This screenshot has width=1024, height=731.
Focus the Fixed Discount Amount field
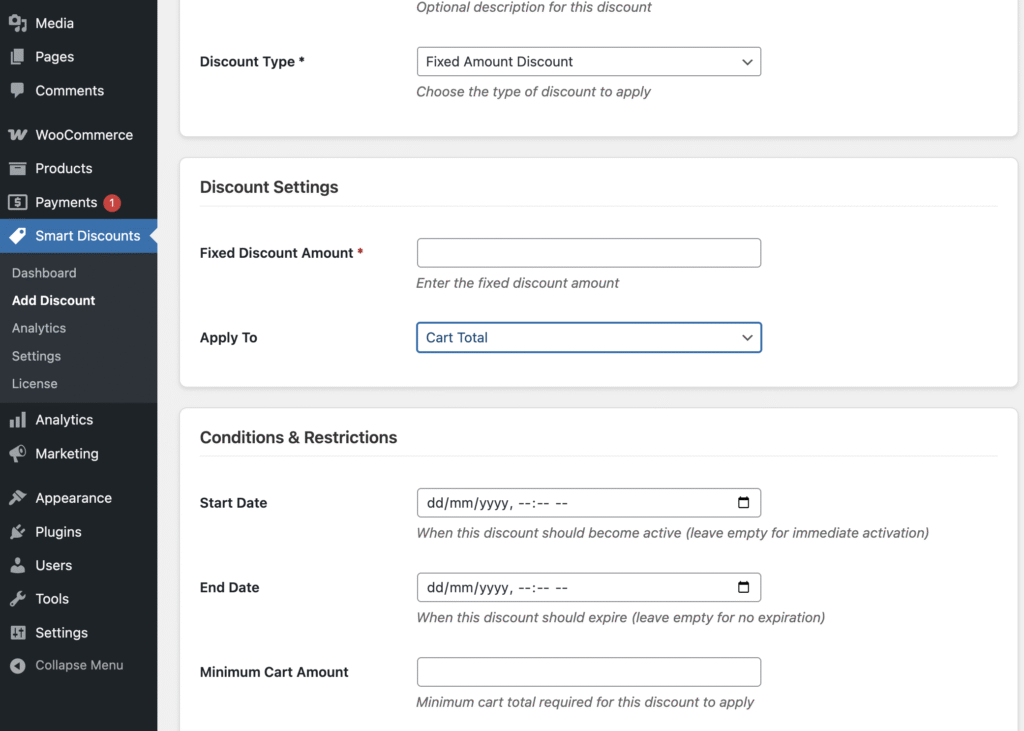coord(588,253)
